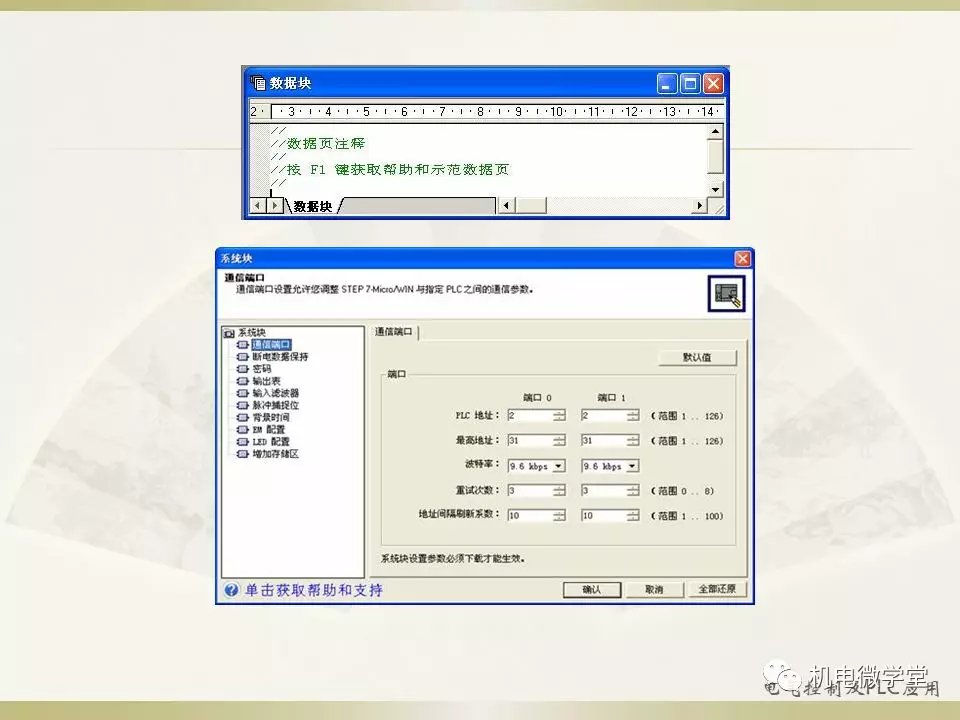
Task: Click the 默认值 button
Action: coord(697,357)
